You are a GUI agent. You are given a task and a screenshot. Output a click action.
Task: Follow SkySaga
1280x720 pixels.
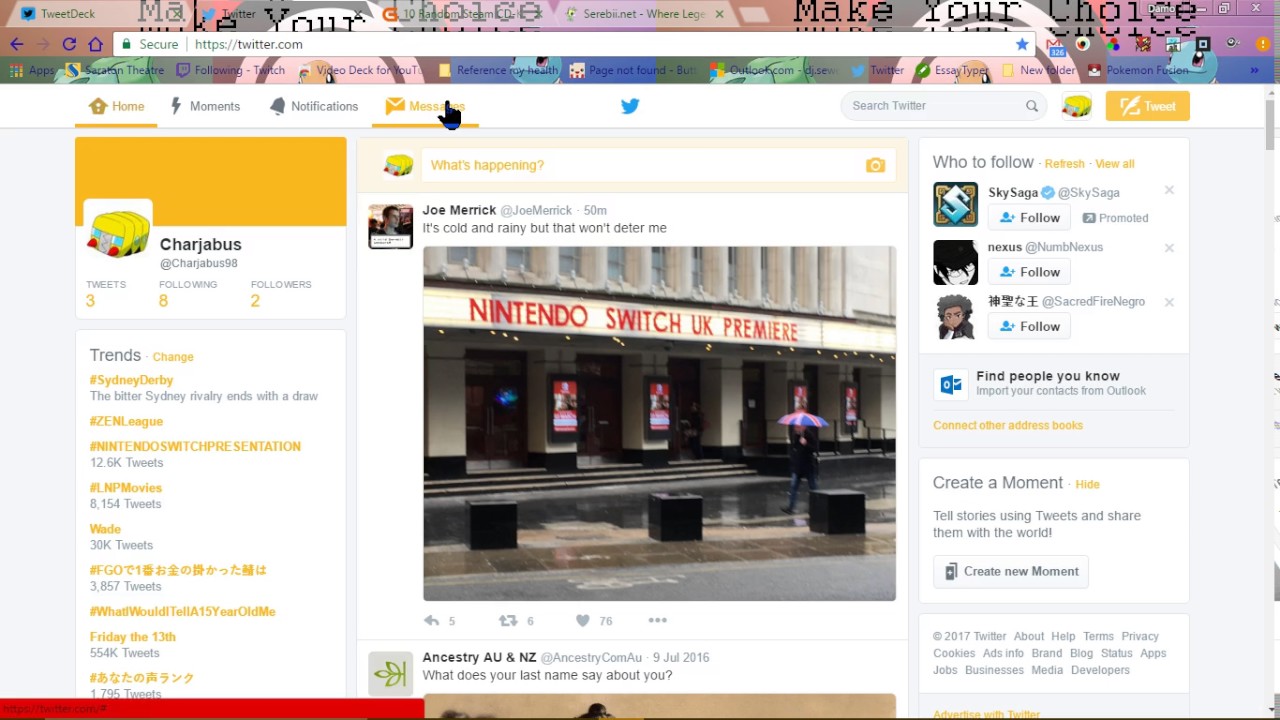pyautogui.click(x=1029, y=218)
